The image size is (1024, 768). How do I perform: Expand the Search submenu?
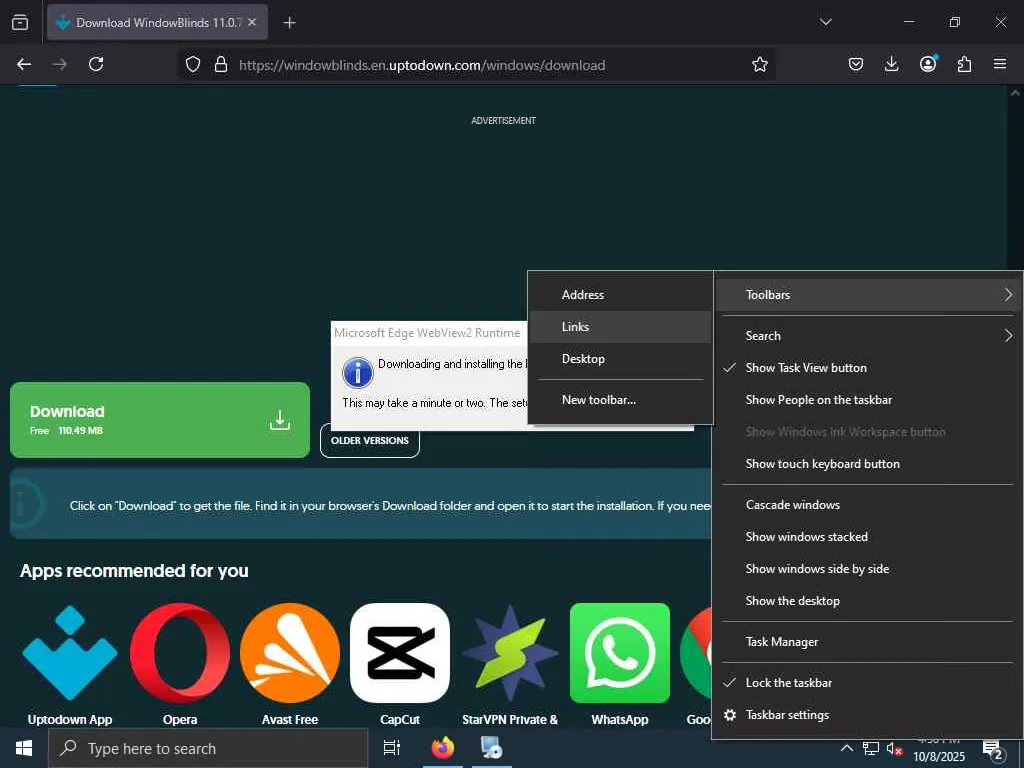868,336
